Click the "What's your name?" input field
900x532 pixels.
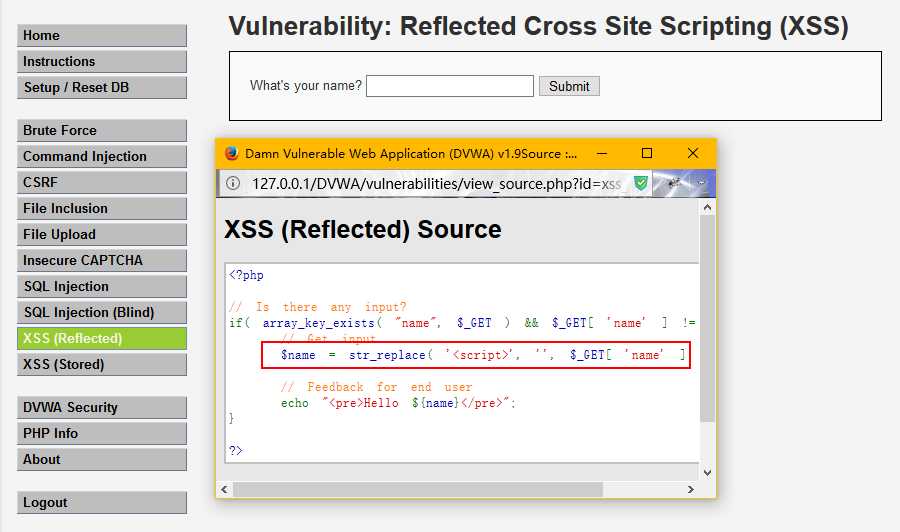coord(450,86)
